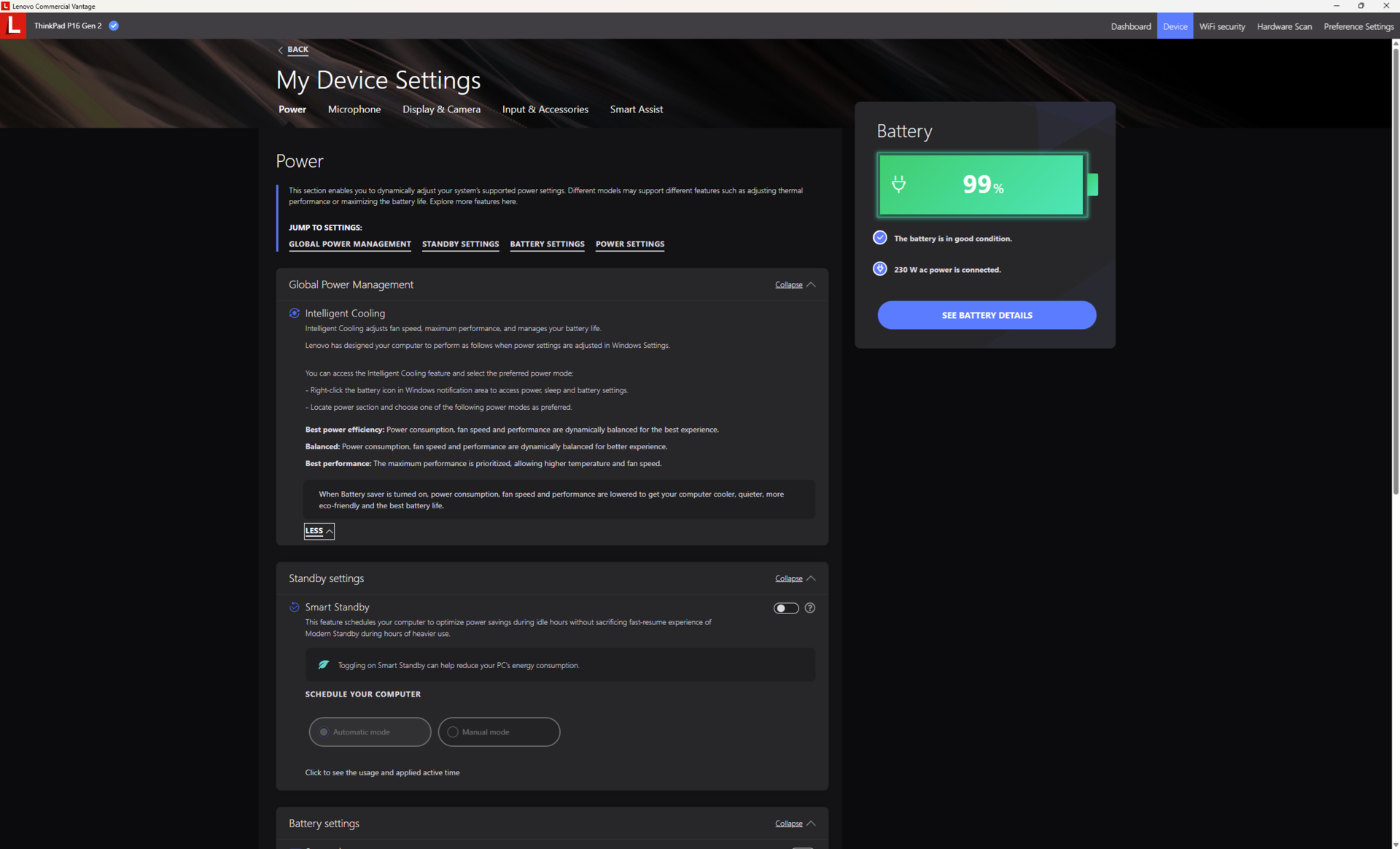The image size is (1400, 849).
Task: Open the Smart Standby help question mark
Action: pyautogui.click(x=809, y=608)
